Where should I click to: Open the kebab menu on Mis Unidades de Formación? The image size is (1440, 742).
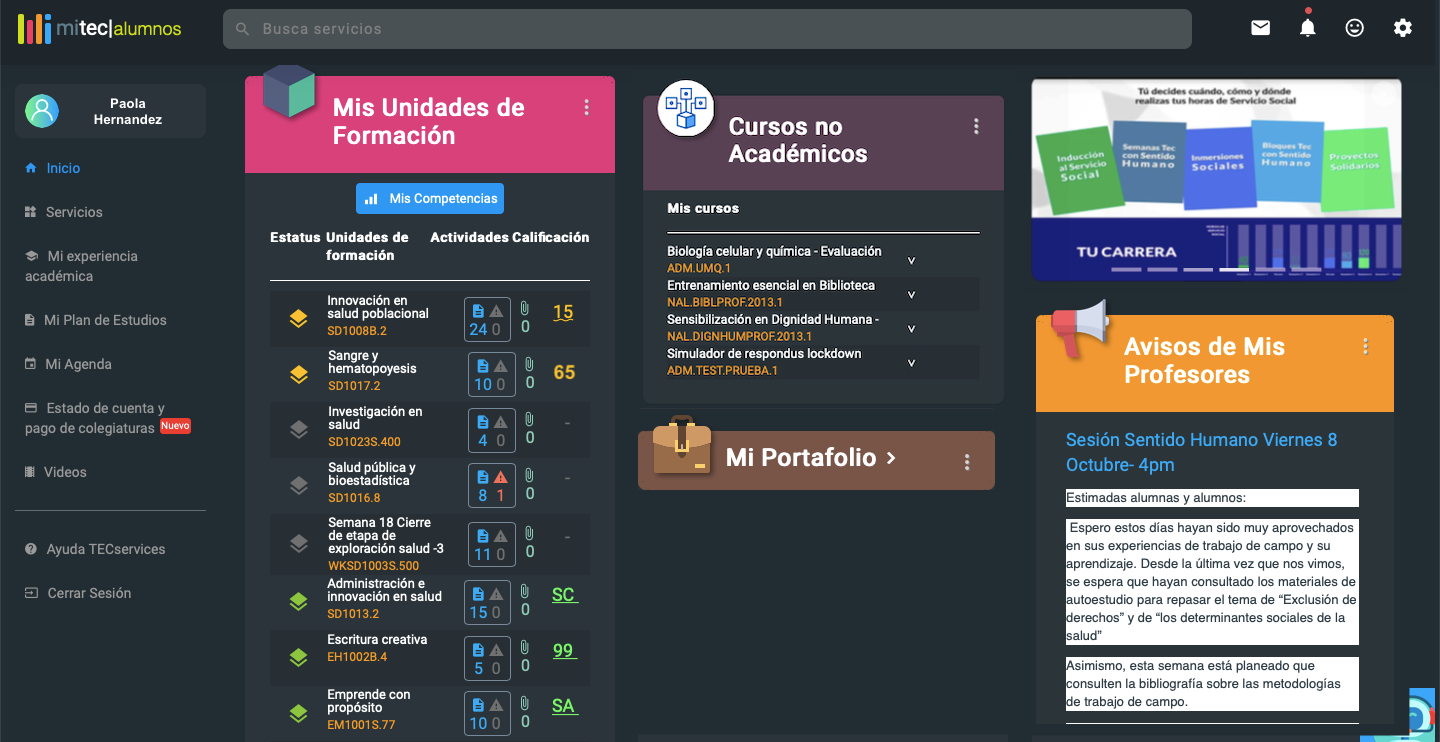[586, 107]
